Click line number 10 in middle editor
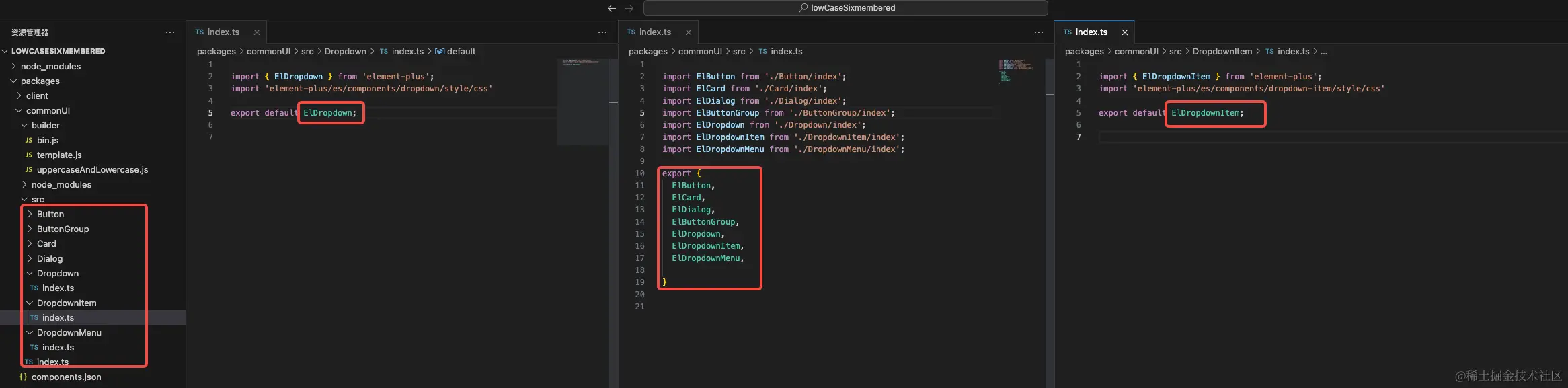This screenshot has height=388, width=1568. click(639, 173)
